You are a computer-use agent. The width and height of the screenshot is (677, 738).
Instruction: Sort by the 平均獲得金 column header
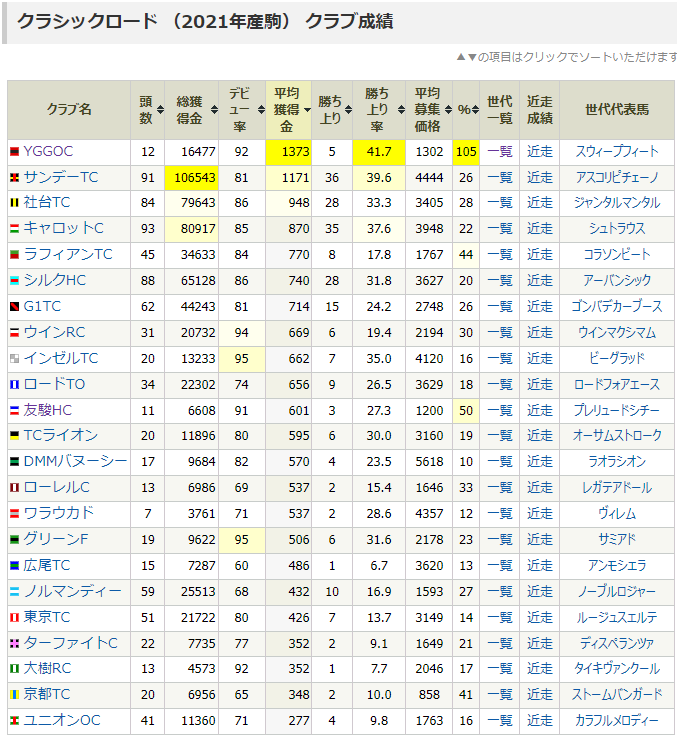pyautogui.click(x=286, y=110)
